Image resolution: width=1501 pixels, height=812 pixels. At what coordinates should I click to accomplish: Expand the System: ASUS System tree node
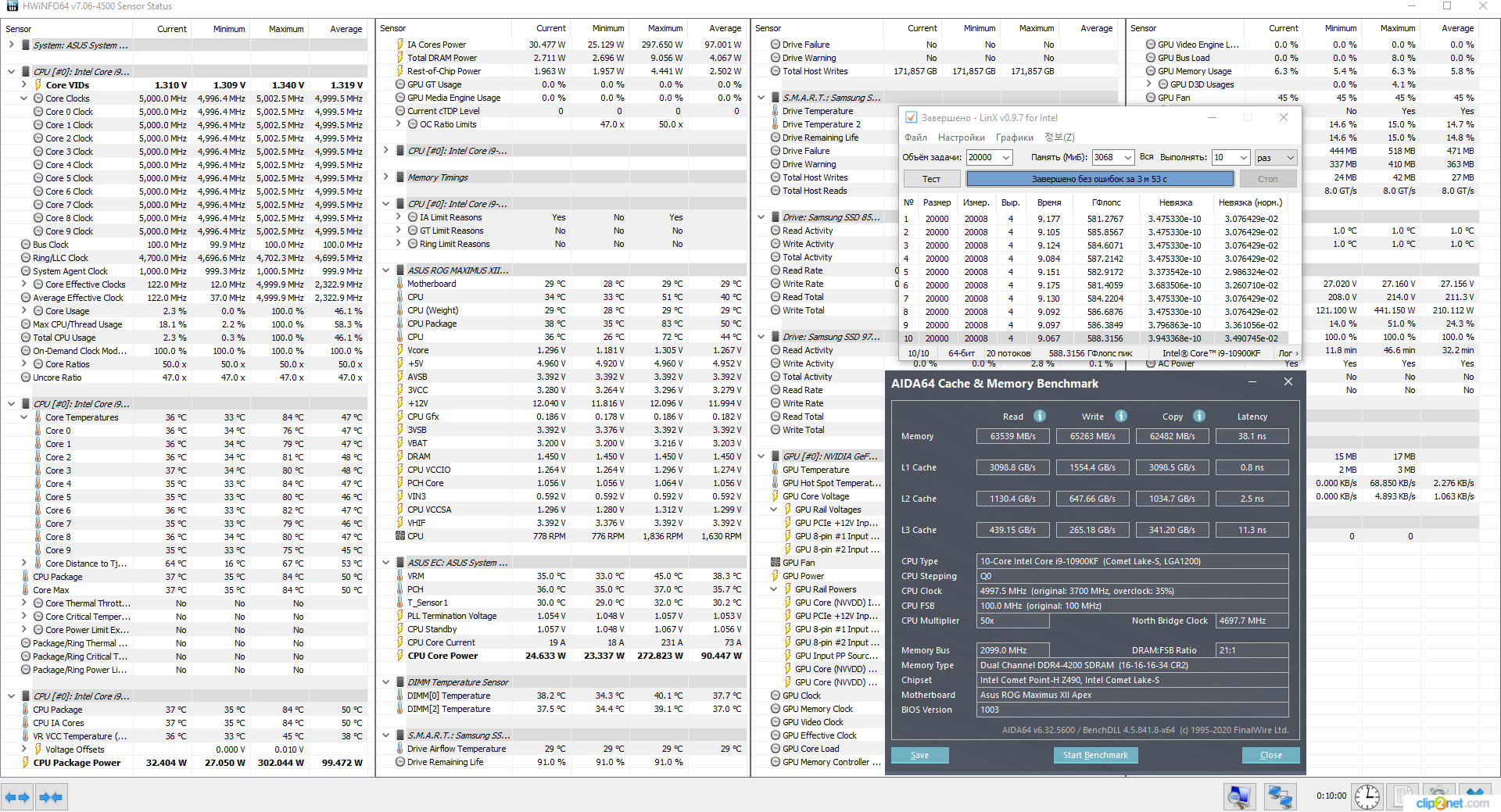coord(12,45)
